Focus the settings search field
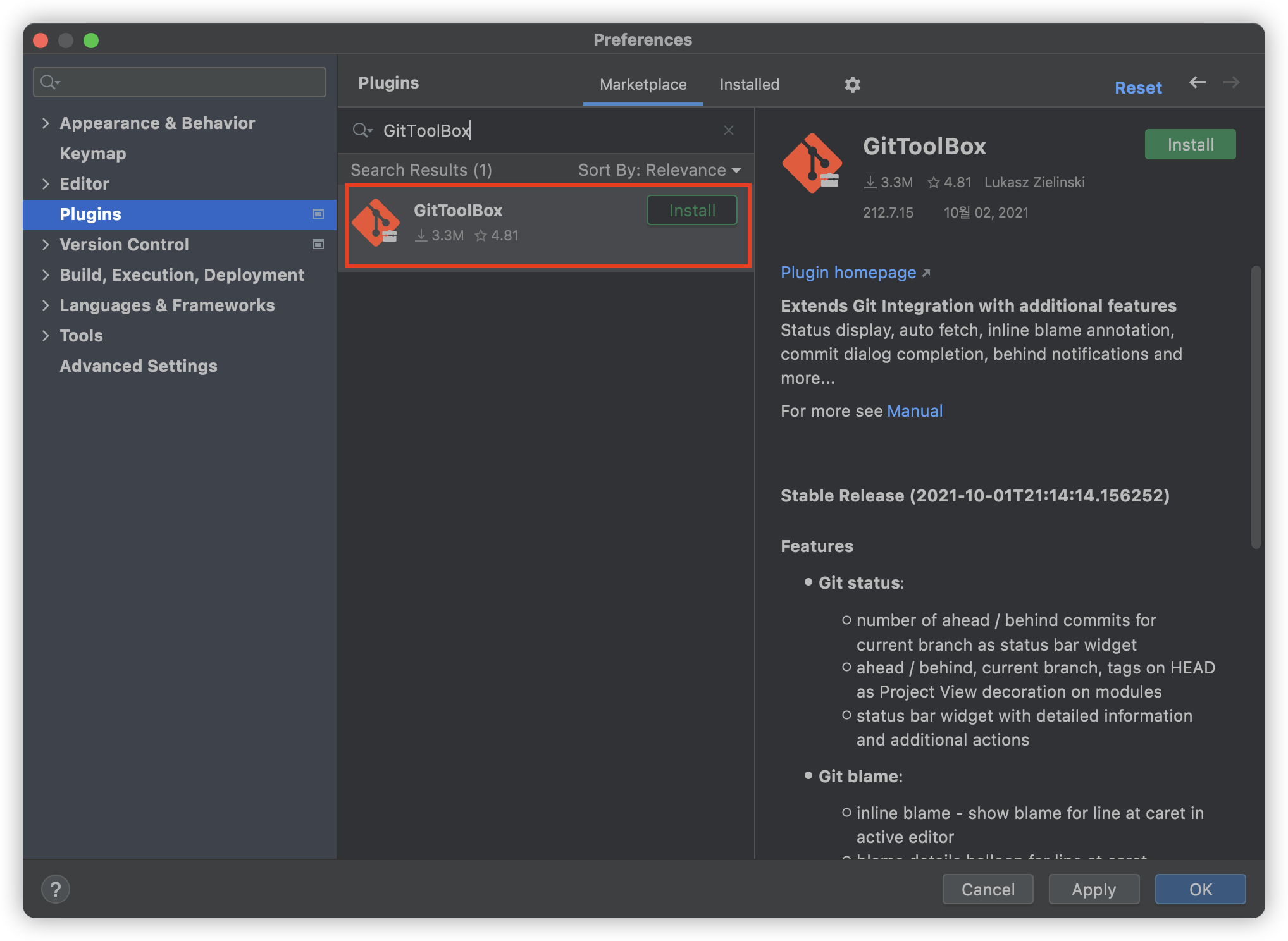1288x941 pixels. (x=180, y=82)
